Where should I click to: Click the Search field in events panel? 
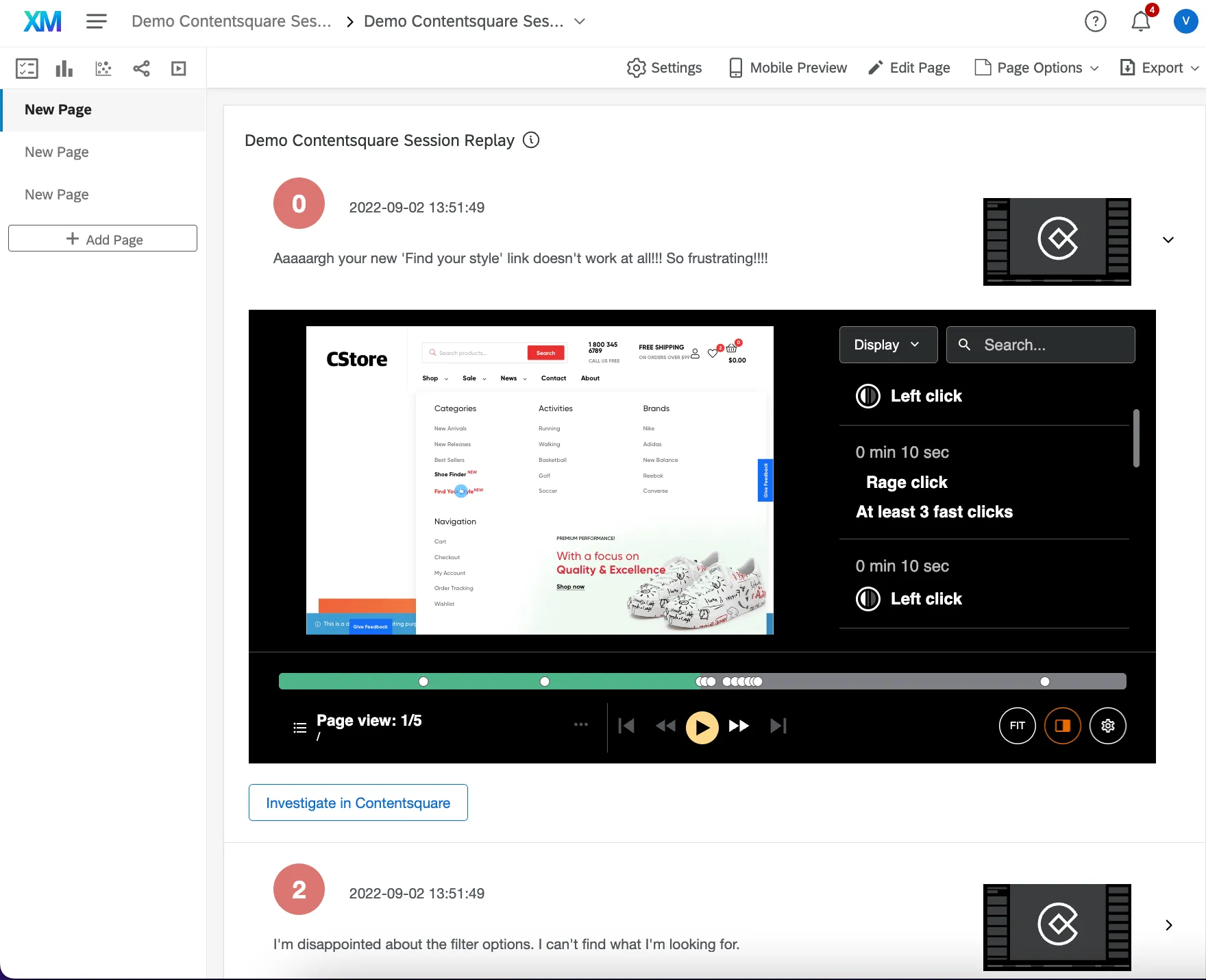point(1040,345)
